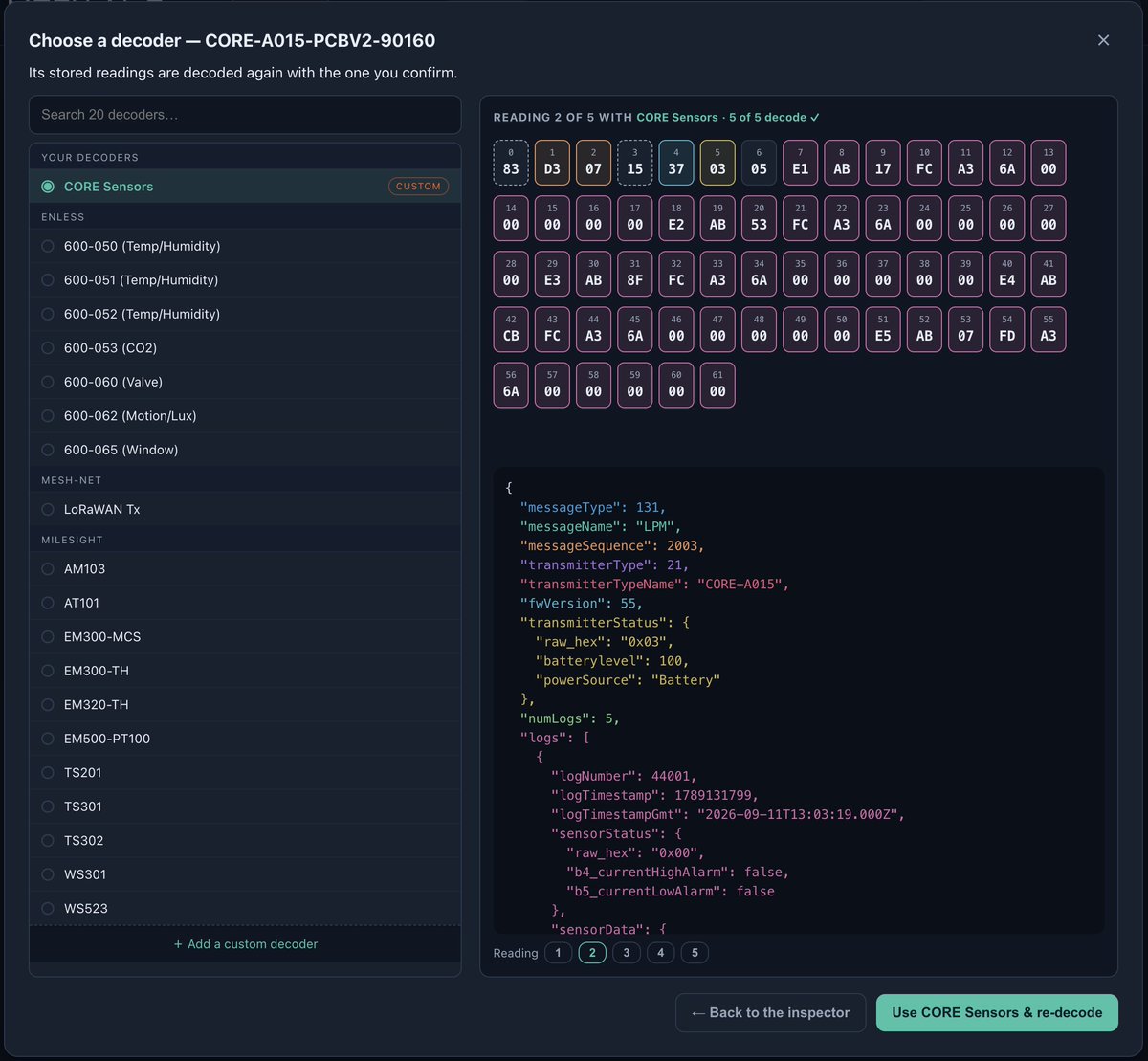Screen dimensions: 1148x1061
Task: Click the "logTimestampGmt" JSON line
Action: coord(727,814)
